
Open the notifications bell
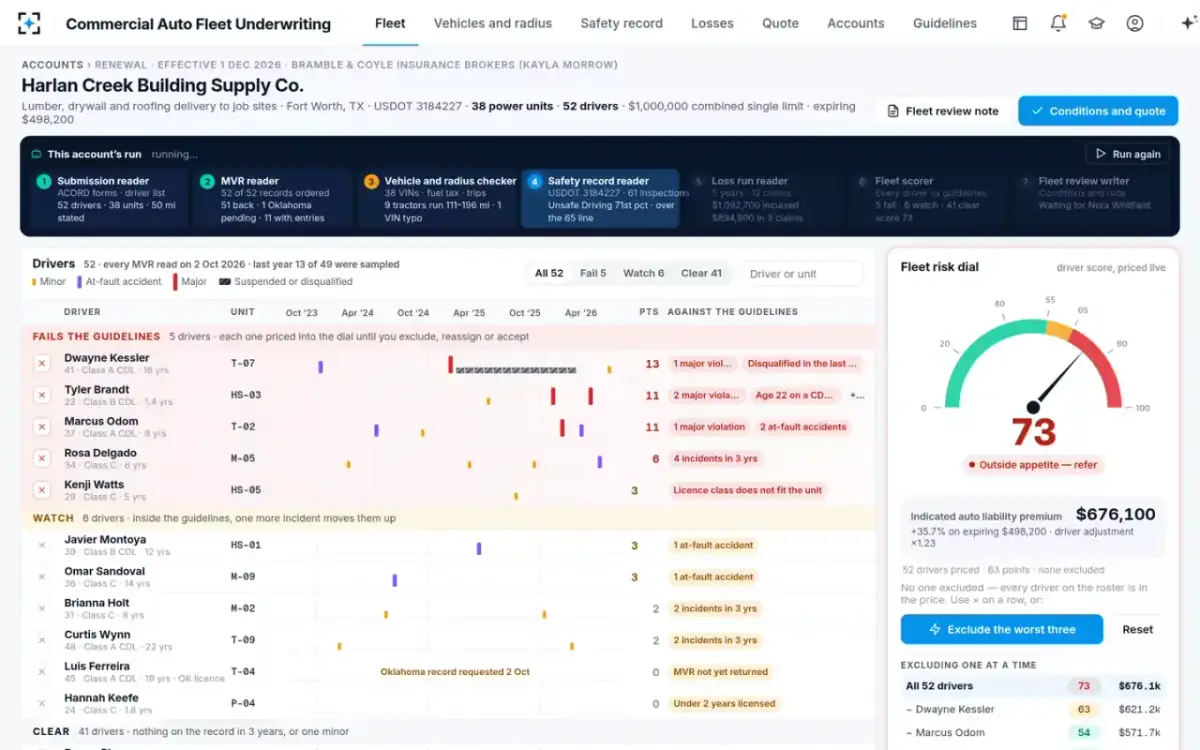(x=1058, y=23)
